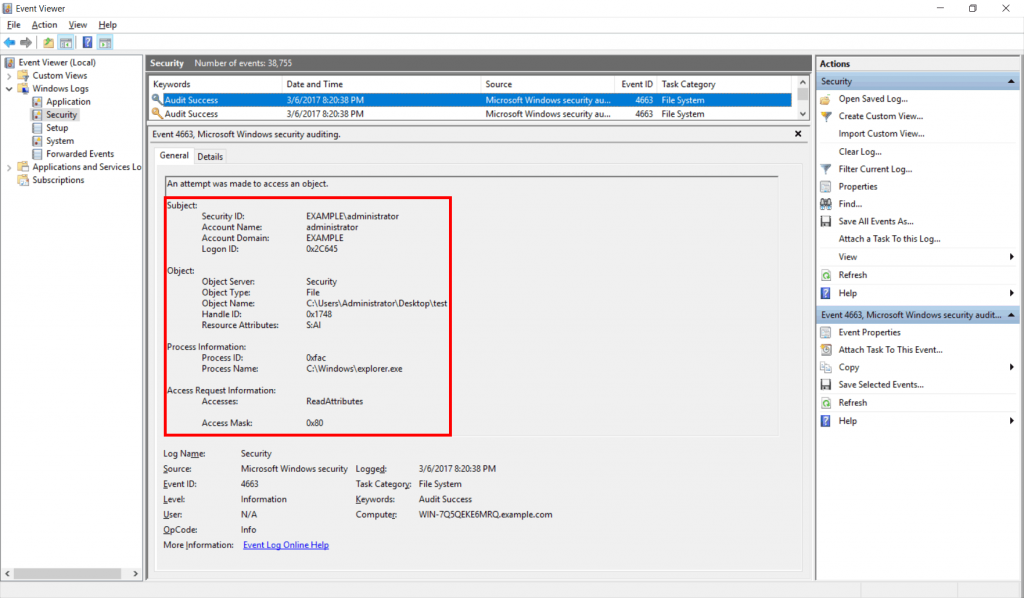Screen dimensions: 1024x598
Task: Switch to the Details tab
Action: [210, 156]
